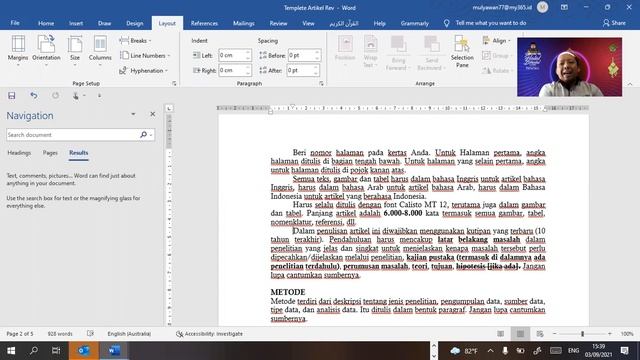
Task: Click the Rotate objects button
Action: (496, 71)
